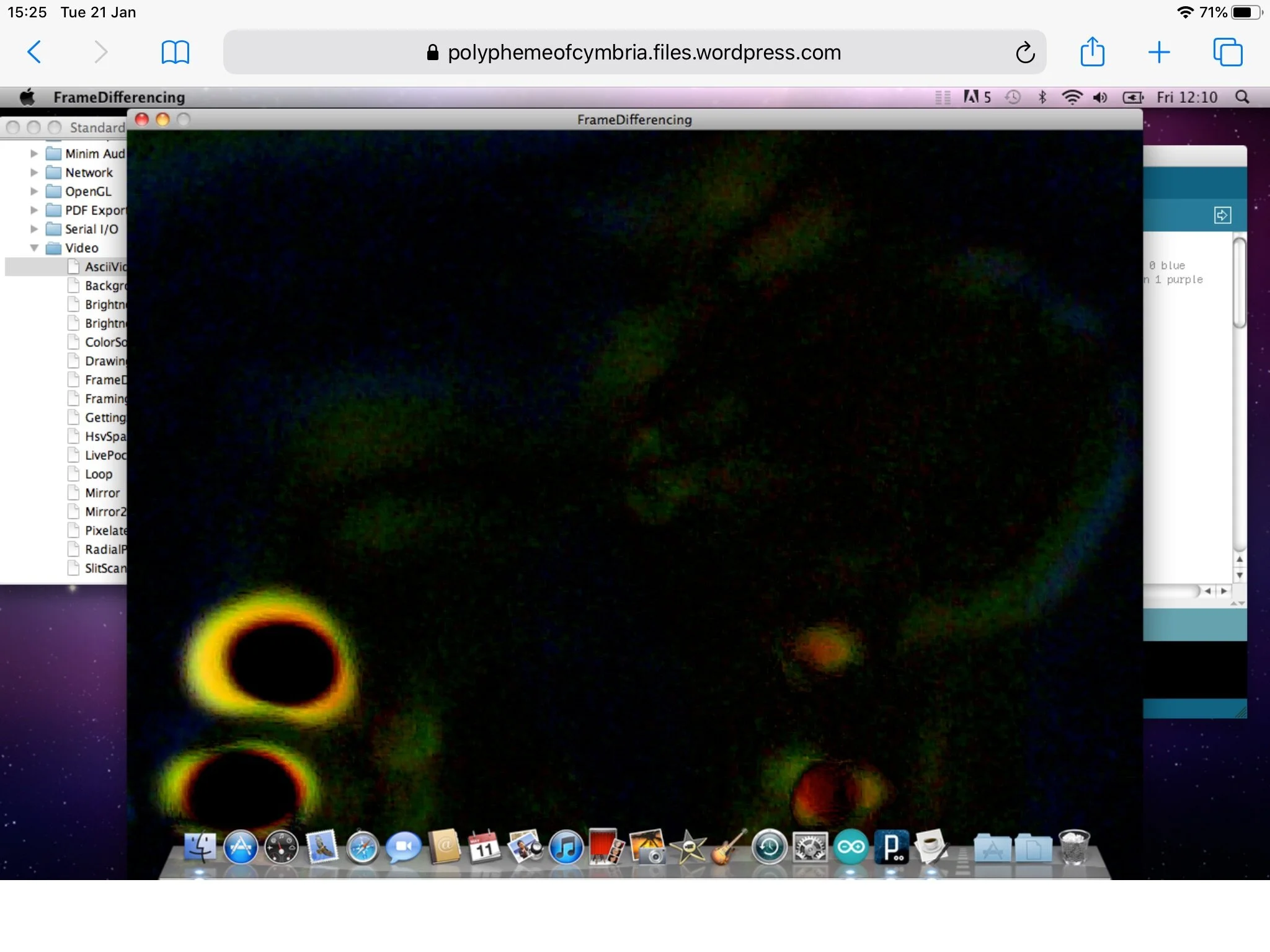The width and height of the screenshot is (1270, 952).
Task: Click the Spotlight magnifier in menu bar
Action: pyautogui.click(x=1242, y=97)
